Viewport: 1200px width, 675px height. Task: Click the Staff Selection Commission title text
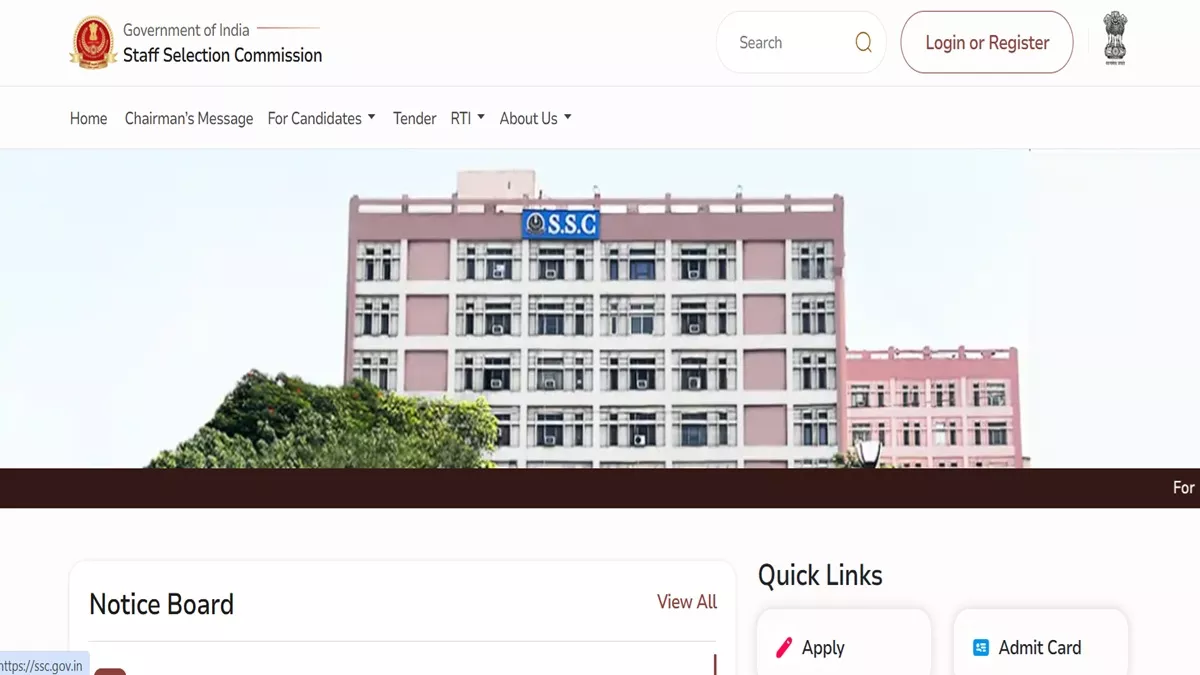click(x=222, y=55)
